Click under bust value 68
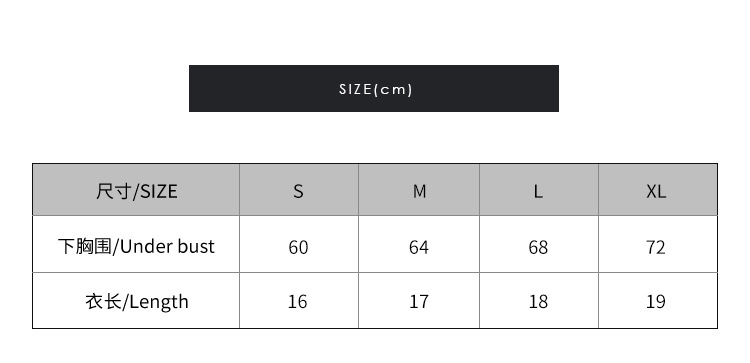750x363 pixels. point(538,247)
